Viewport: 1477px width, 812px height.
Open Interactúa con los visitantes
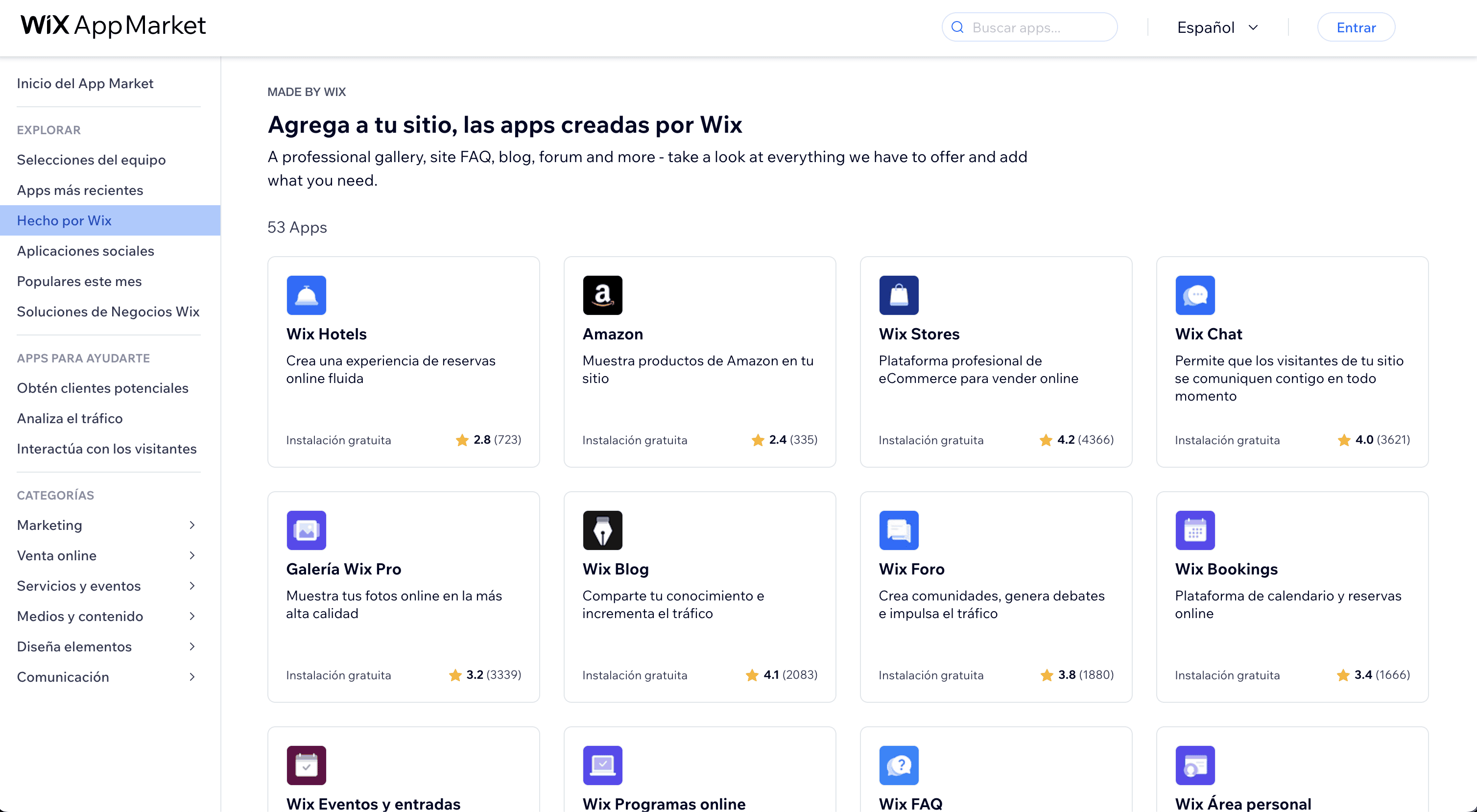pyautogui.click(x=107, y=449)
